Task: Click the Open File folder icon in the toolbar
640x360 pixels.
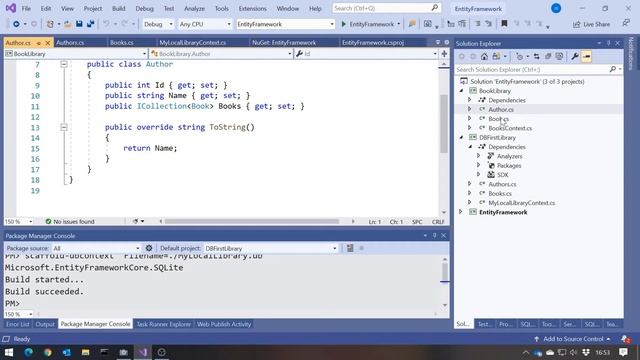Action: 68,24
